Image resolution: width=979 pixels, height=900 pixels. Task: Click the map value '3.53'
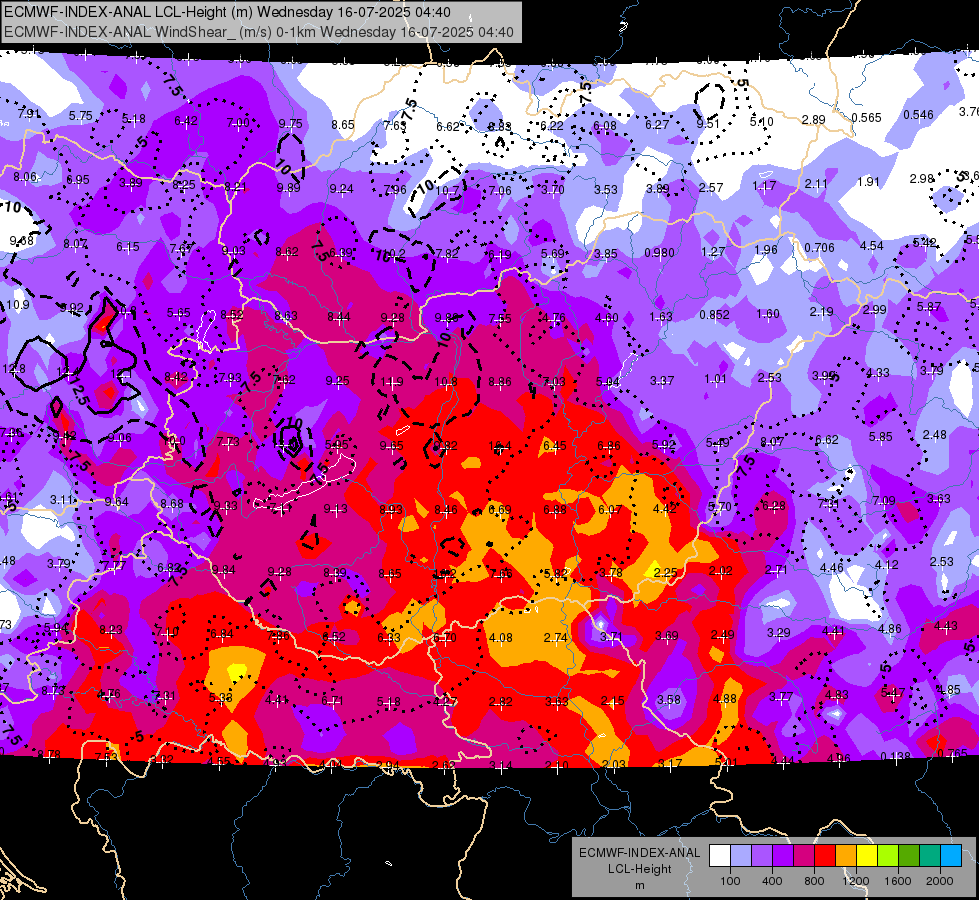606,190
